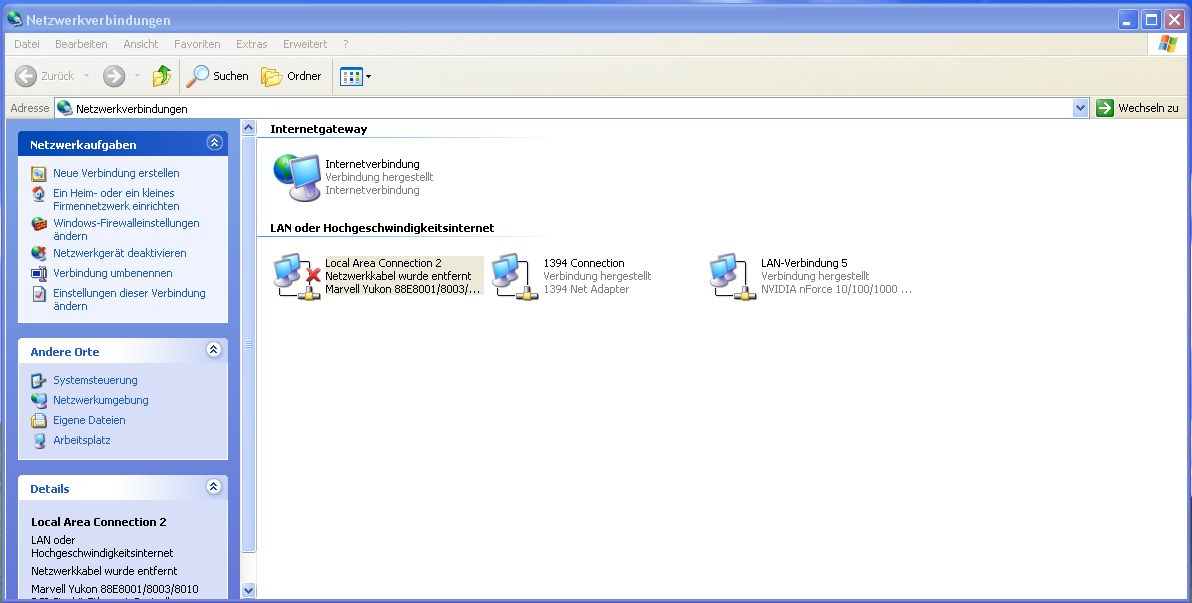1192x603 pixels.
Task: Open the Suchen search tool
Action: (x=218, y=76)
